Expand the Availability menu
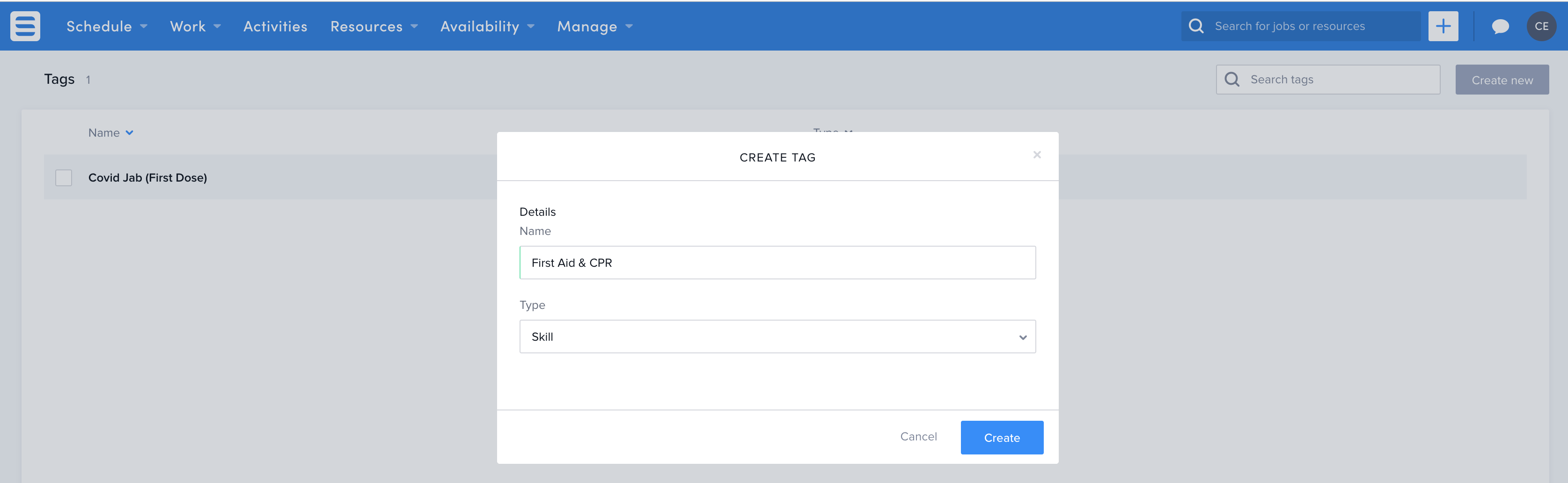The width and height of the screenshot is (1568, 483). [487, 26]
